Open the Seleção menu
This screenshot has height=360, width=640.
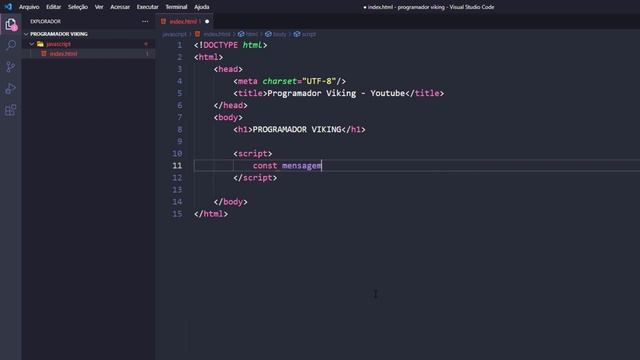[78, 7]
